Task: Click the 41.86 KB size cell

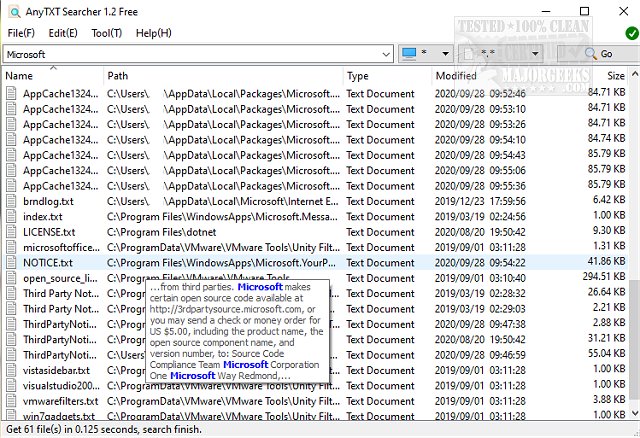Action: click(607, 261)
